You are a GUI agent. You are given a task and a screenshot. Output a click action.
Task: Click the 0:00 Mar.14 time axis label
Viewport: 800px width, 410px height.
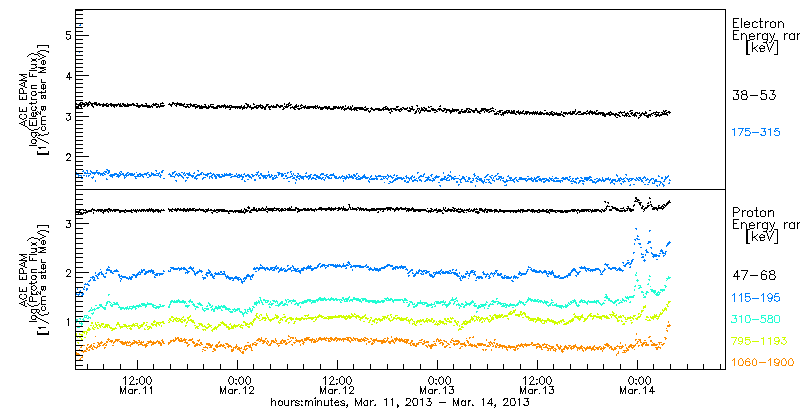pos(637,385)
